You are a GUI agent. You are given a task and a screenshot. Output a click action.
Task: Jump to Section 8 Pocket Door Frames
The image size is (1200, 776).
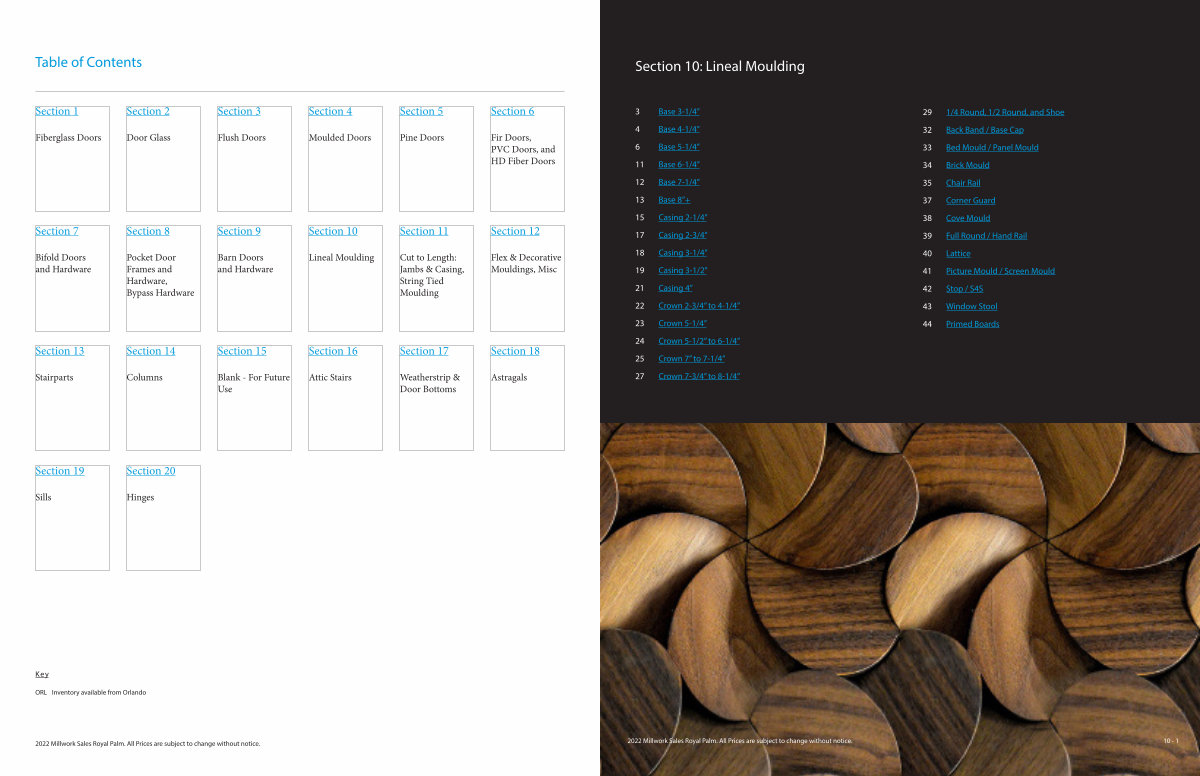point(148,232)
